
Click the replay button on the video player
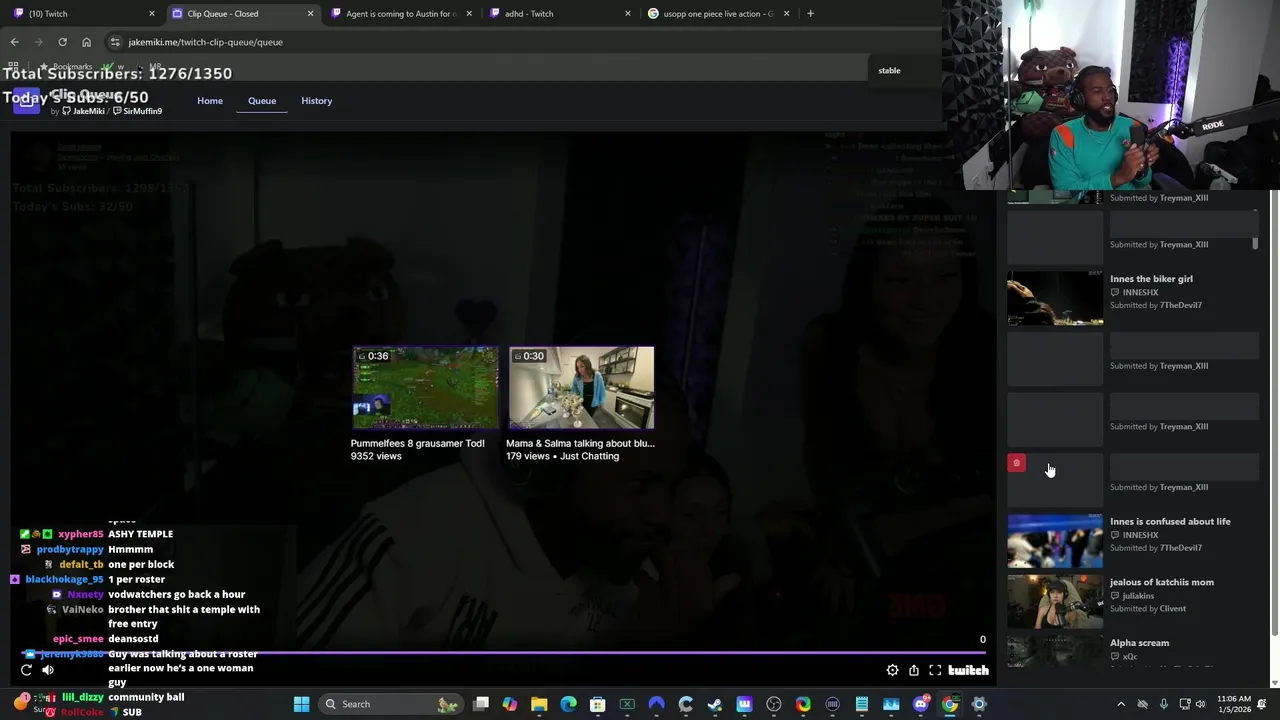[x=26, y=670]
